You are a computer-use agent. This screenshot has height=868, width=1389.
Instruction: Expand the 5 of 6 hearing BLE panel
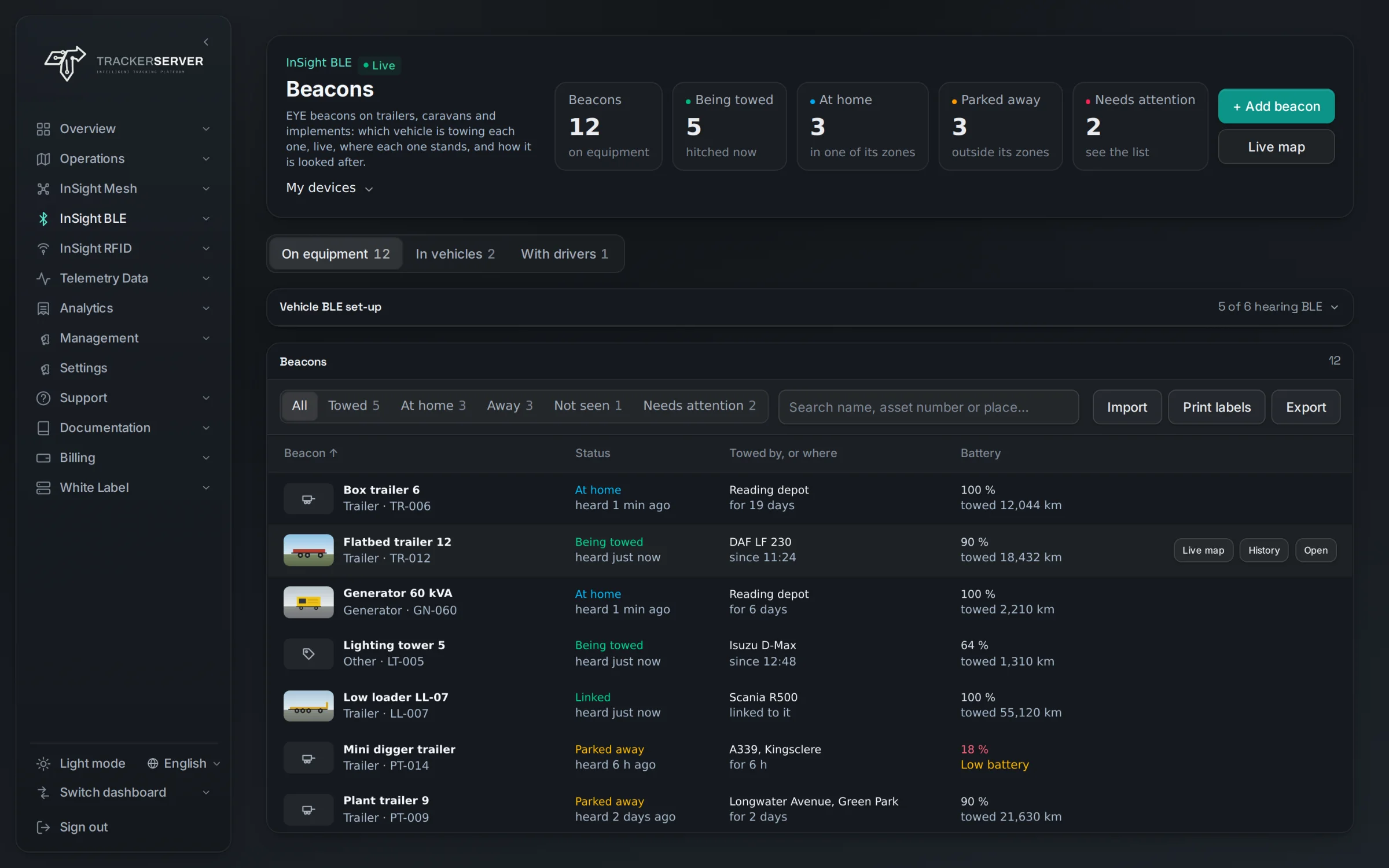(x=1278, y=307)
